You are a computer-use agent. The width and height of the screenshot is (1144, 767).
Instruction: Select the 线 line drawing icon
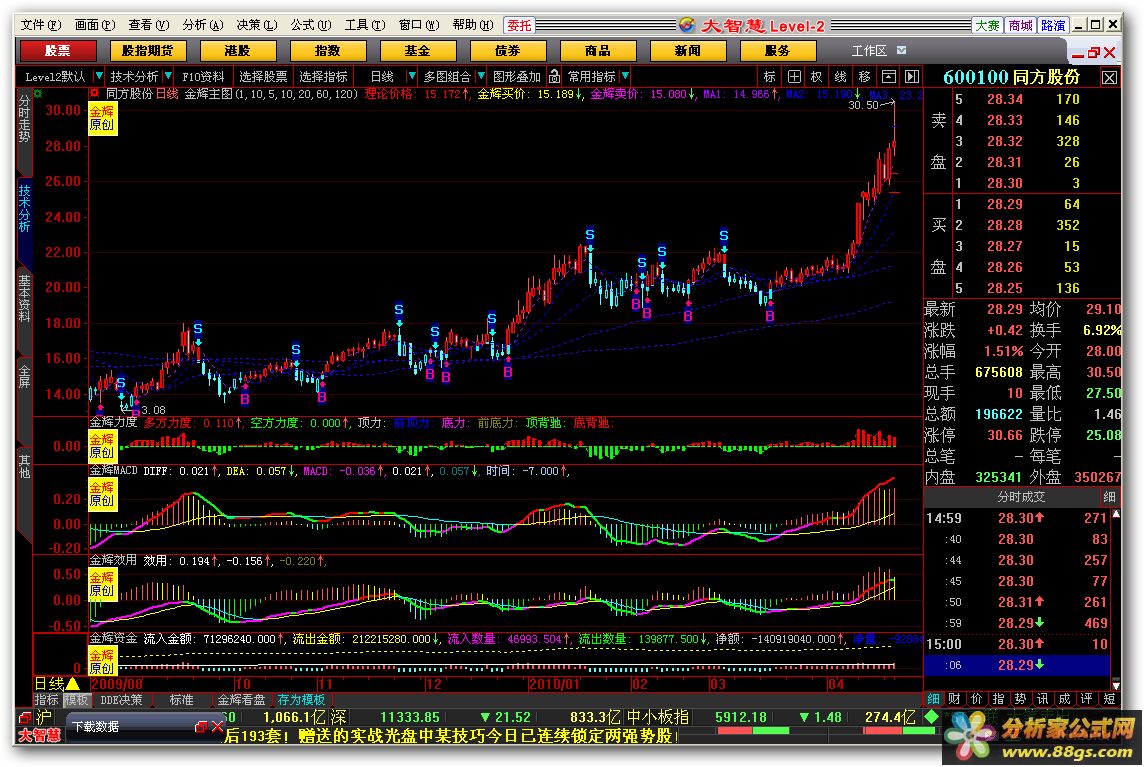pyautogui.click(x=840, y=76)
